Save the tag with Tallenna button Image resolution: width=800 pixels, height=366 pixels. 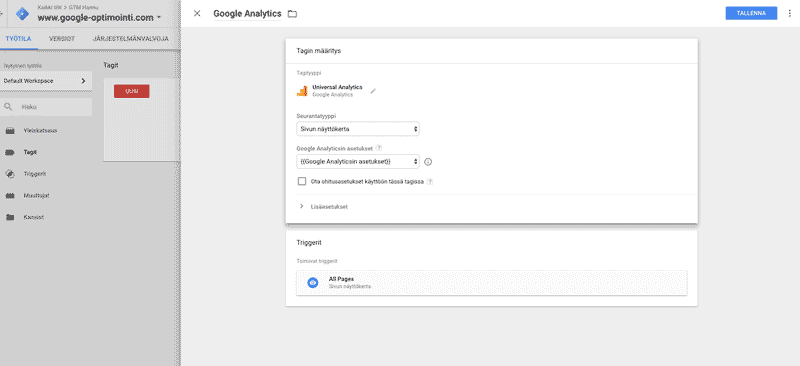[x=751, y=13]
